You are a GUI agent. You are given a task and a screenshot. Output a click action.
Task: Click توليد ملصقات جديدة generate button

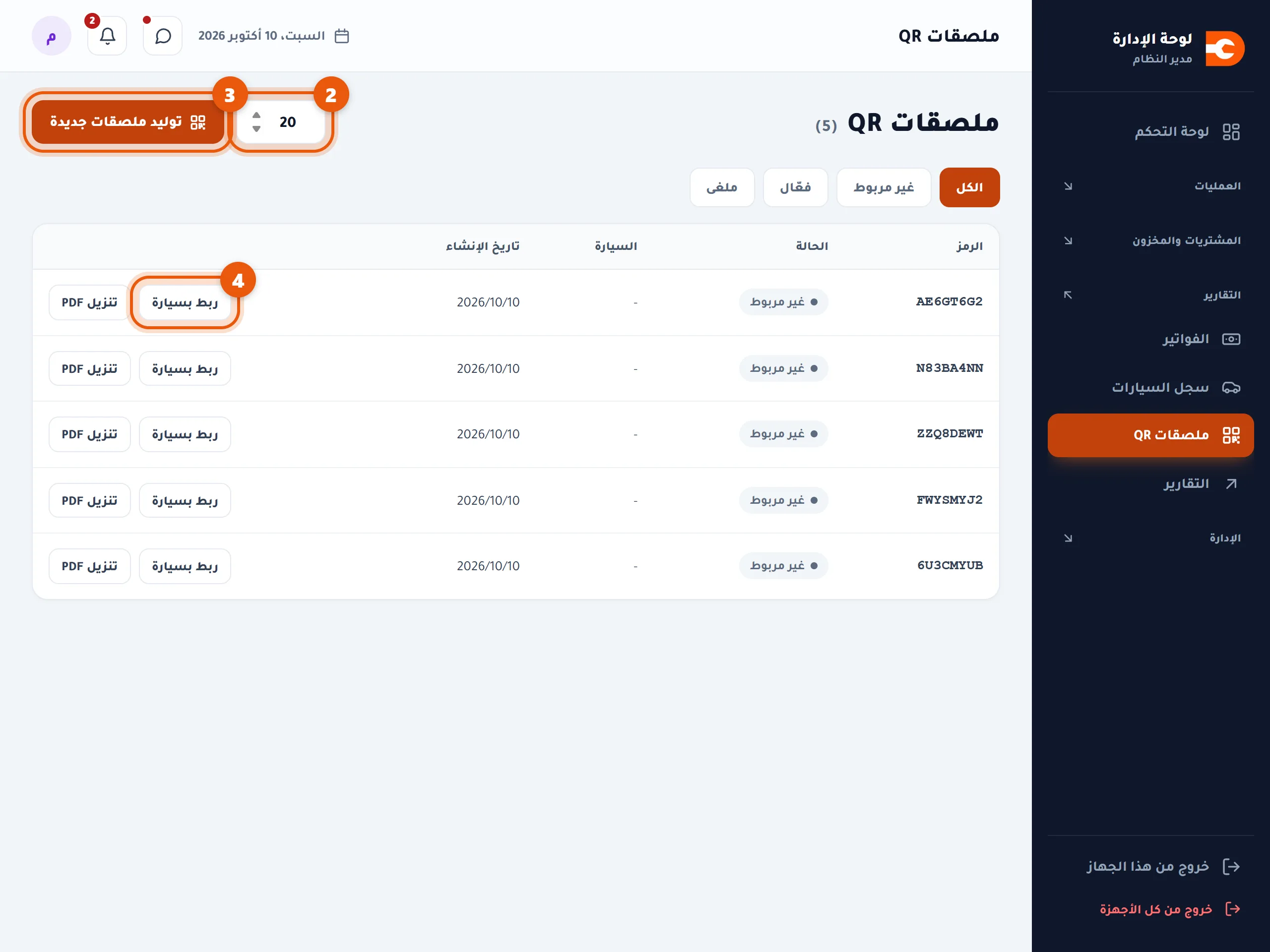click(127, 122)
